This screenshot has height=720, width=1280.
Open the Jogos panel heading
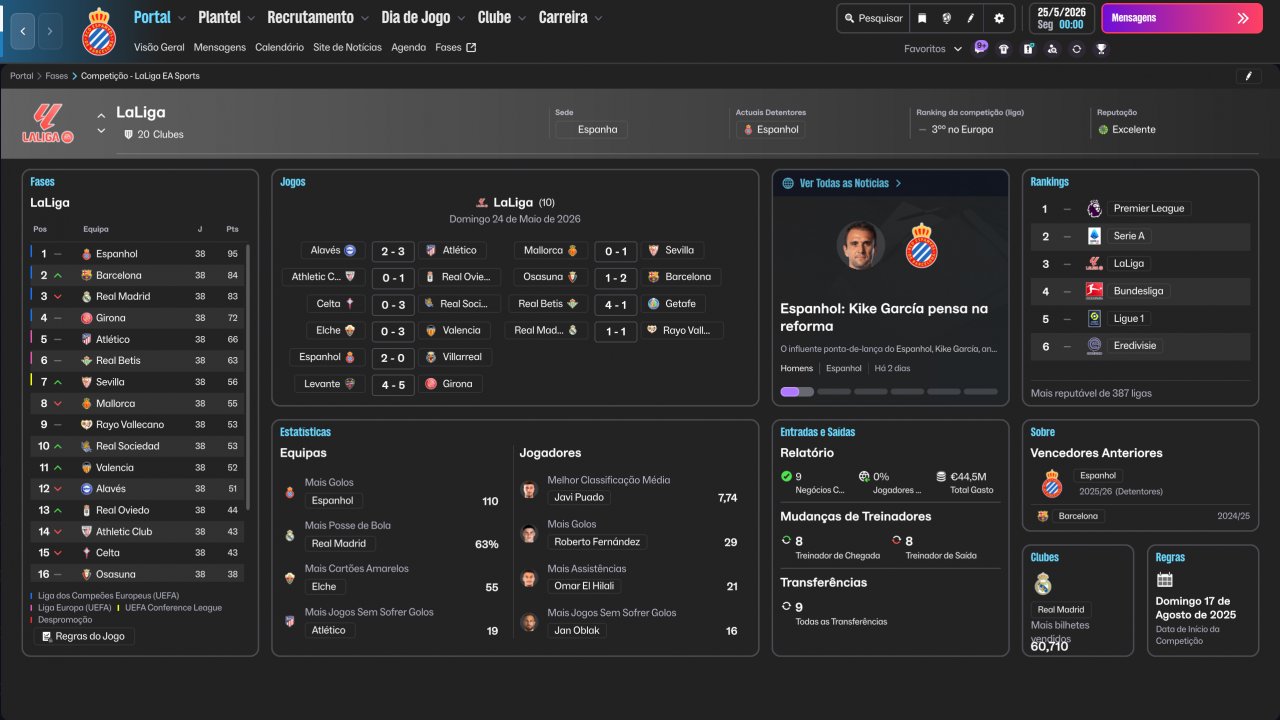293,182
